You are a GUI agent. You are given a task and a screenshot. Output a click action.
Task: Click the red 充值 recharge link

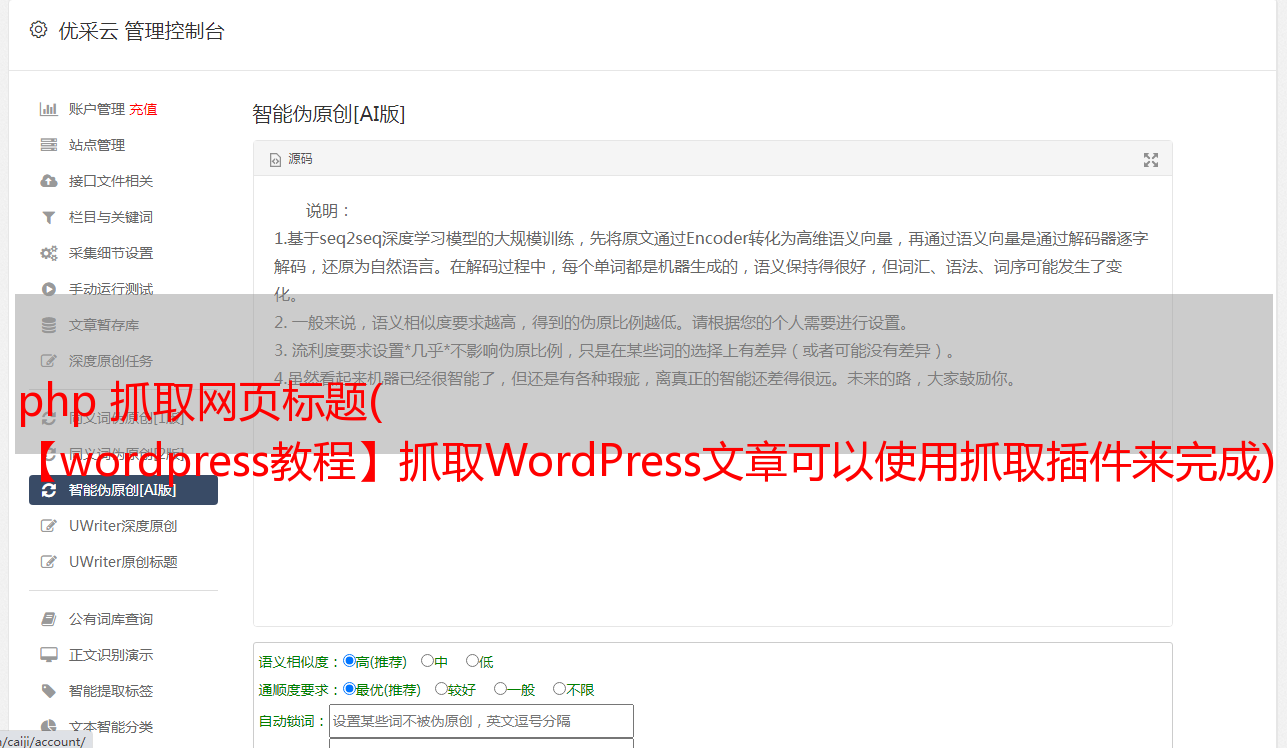pyautogui.click(x=143, y=109)
